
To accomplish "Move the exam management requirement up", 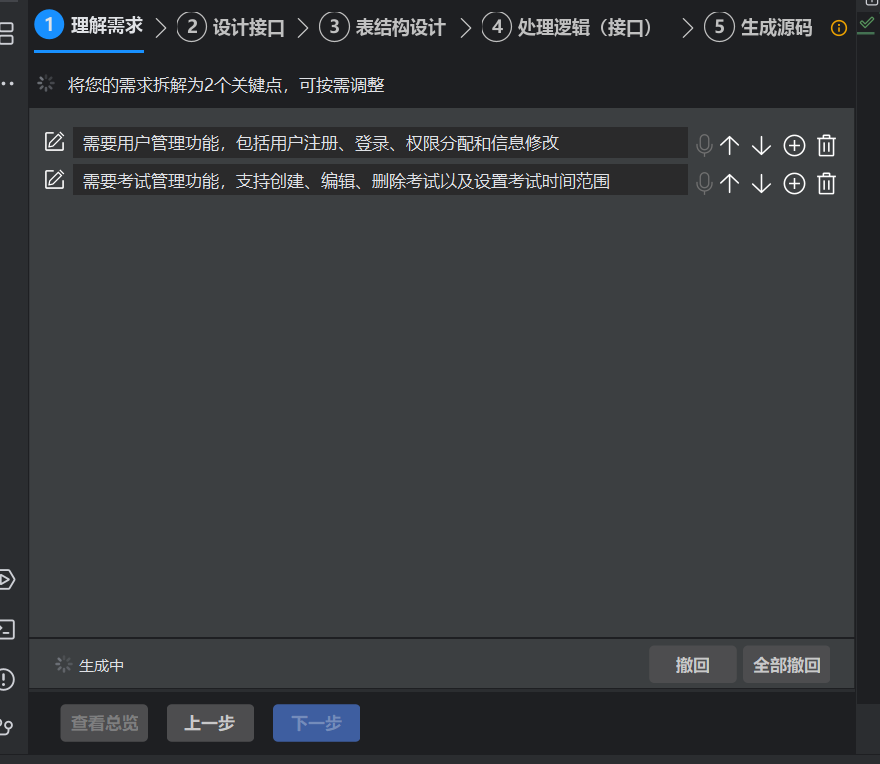I will click(x=730, y=183).
